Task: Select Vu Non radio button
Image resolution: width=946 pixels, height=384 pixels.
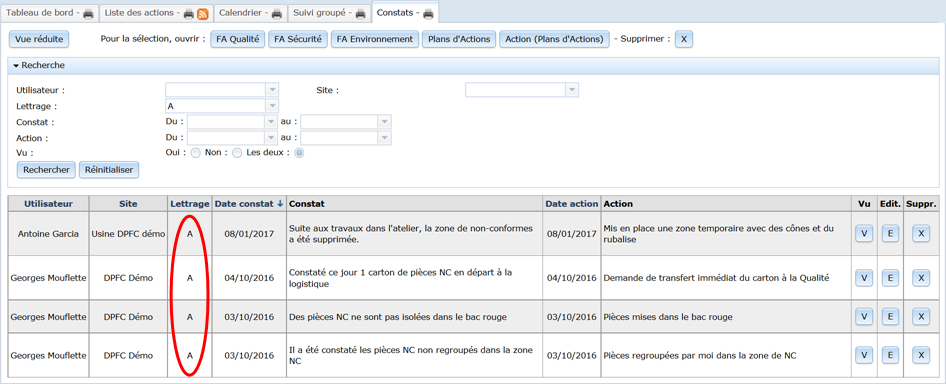Action: (237, 153)
